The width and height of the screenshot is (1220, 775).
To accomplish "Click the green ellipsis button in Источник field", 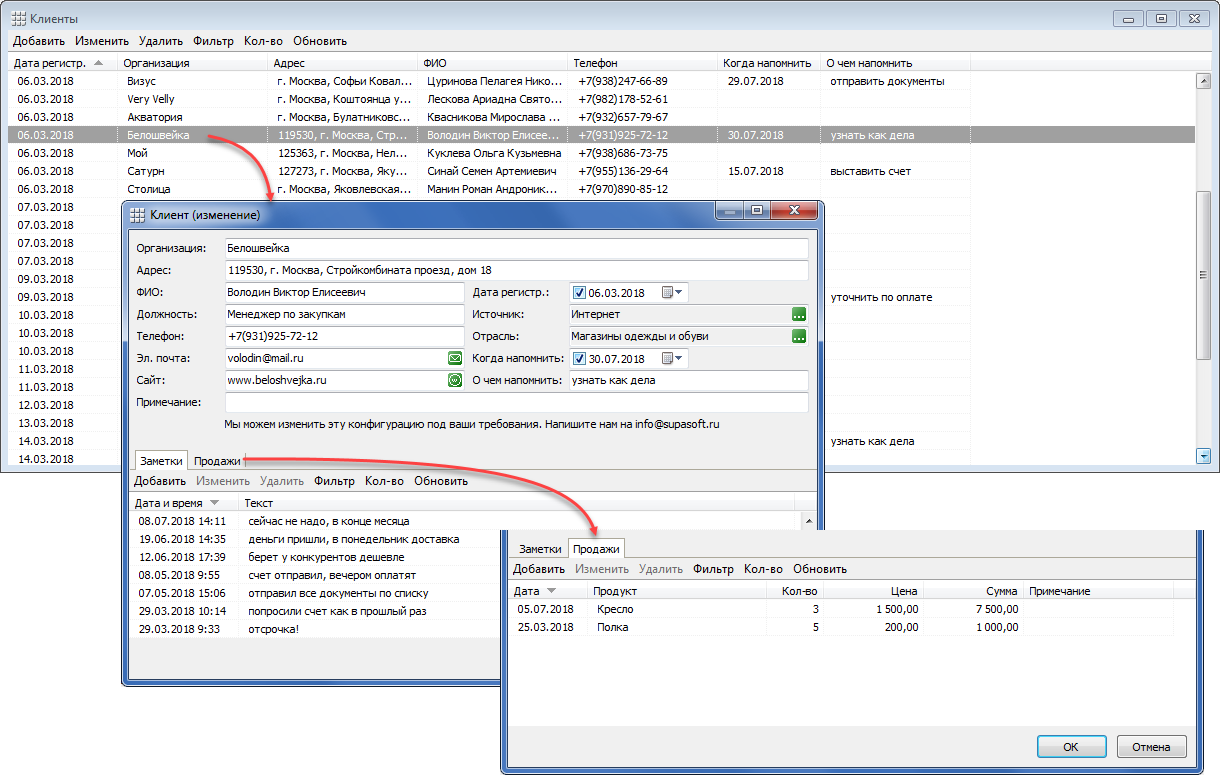I will tap(798, 314).
